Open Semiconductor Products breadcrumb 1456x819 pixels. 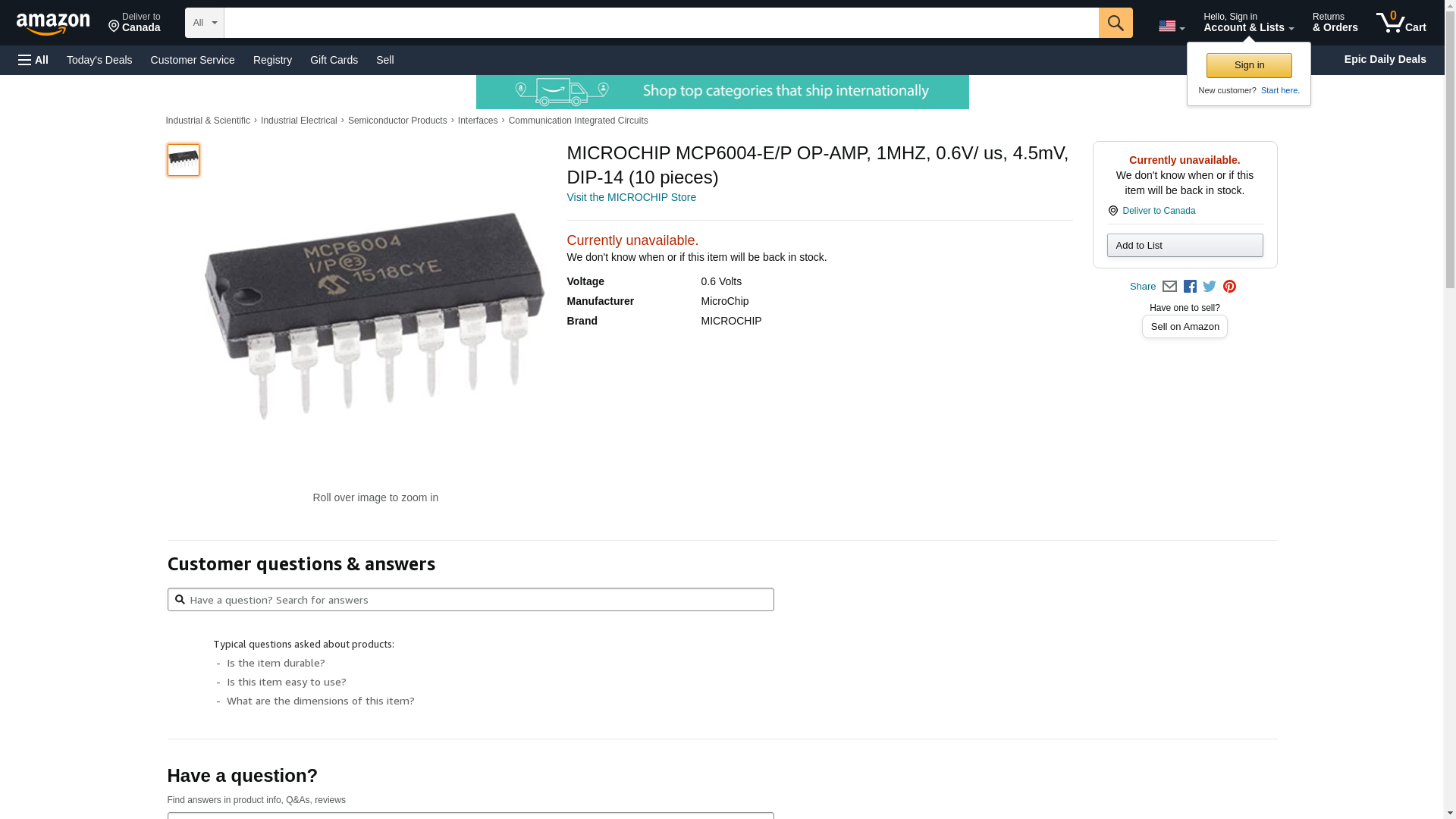pyautogui.click(x=397, y=121)
